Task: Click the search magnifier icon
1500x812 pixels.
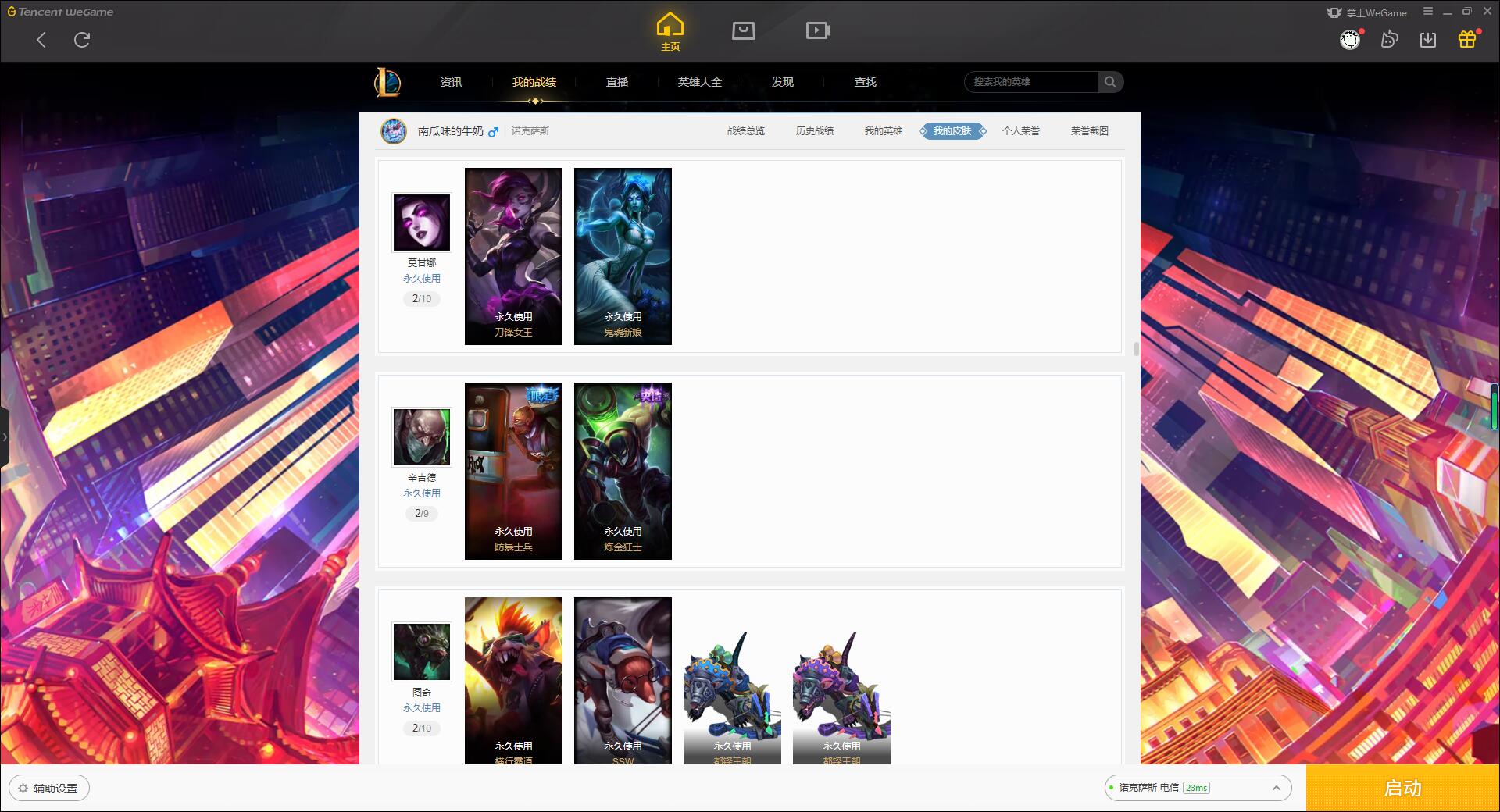Action: click(1110, 82)
